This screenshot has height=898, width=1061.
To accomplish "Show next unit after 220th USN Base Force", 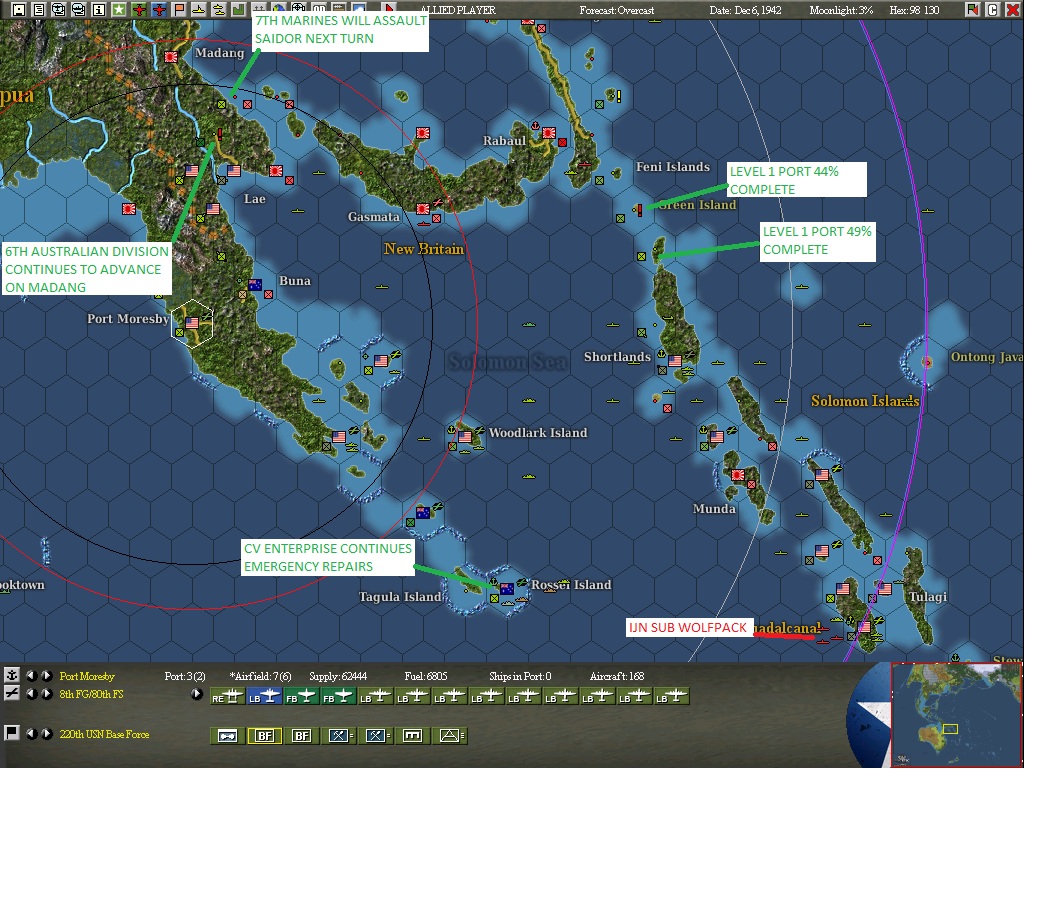I will point(46,734).
